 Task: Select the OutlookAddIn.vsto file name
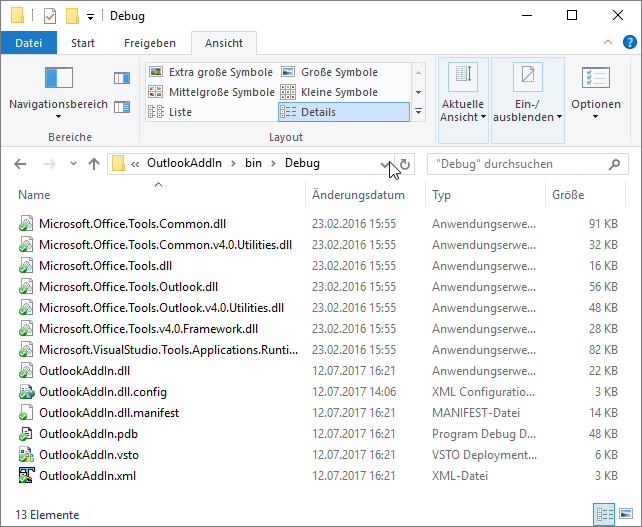pos(89,455)
